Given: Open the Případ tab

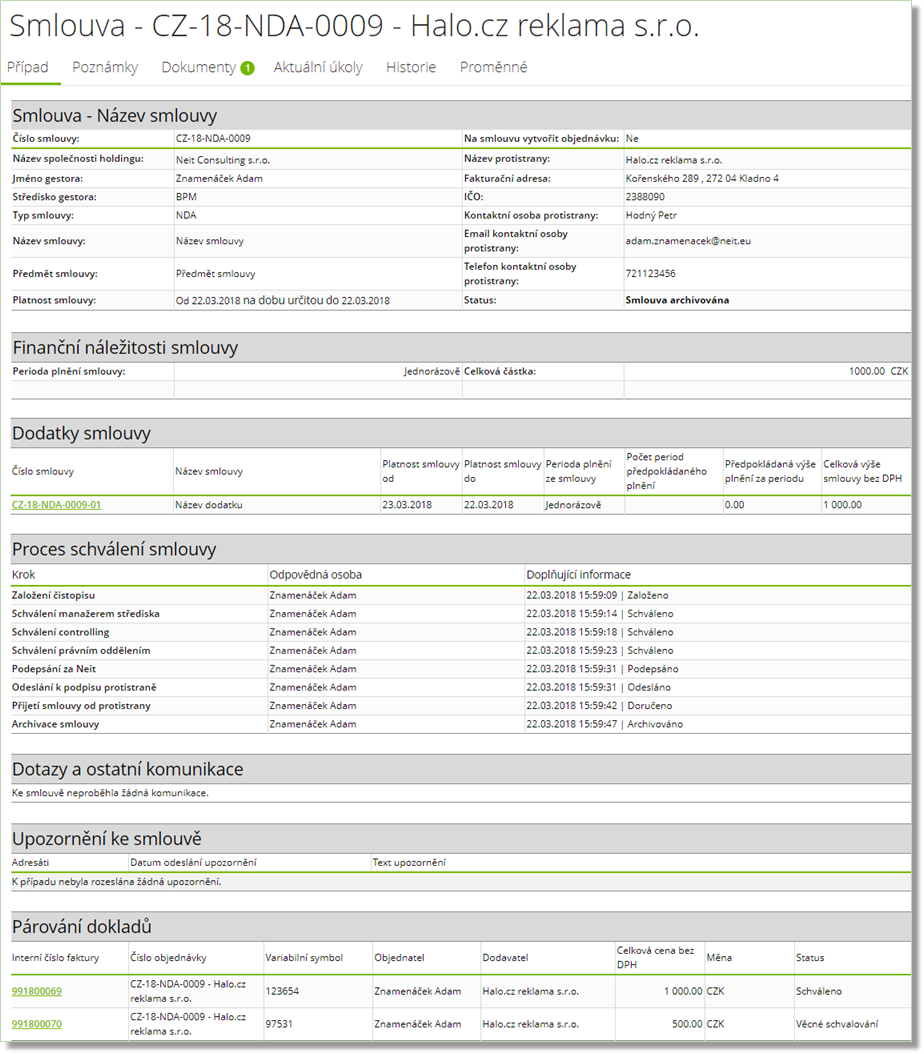Looking at the screenshot, I should click(28, 67).
